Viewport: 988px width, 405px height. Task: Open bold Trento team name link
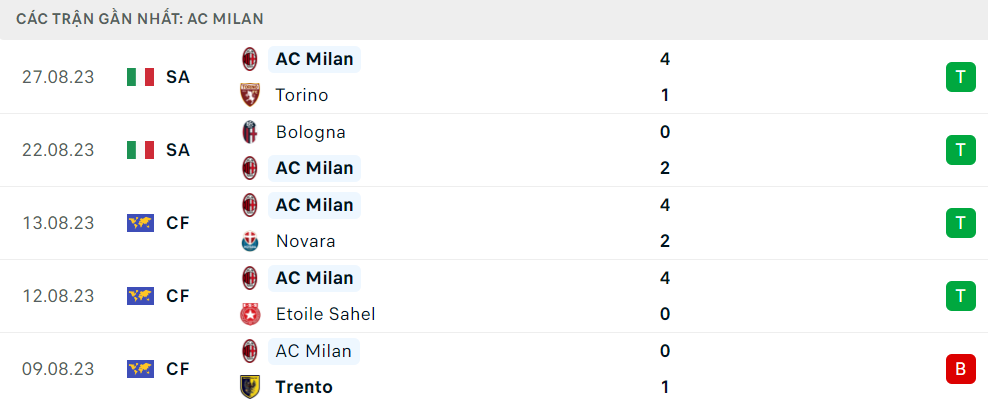[x=304, y=387]
